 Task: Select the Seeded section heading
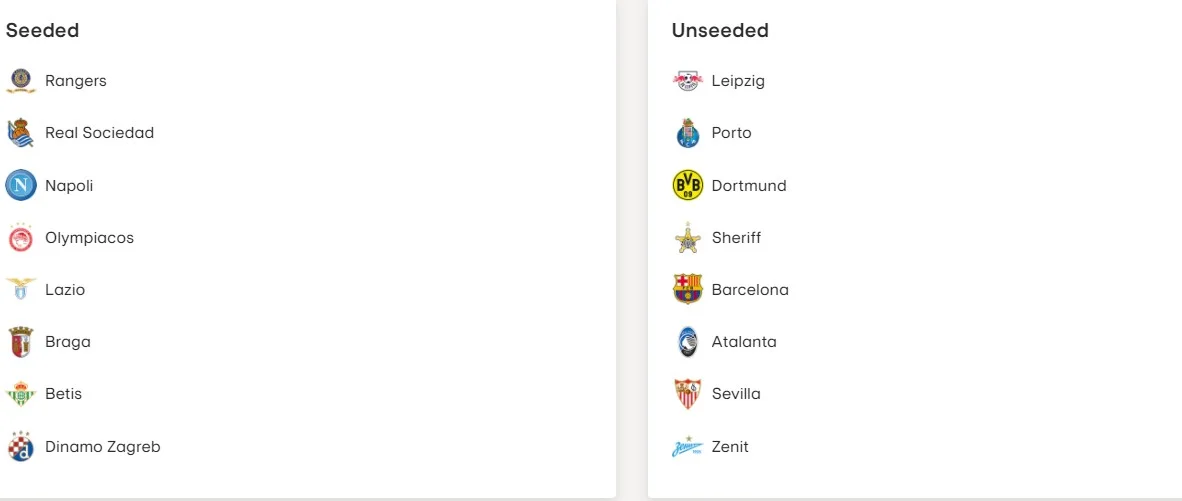(42, 30)
